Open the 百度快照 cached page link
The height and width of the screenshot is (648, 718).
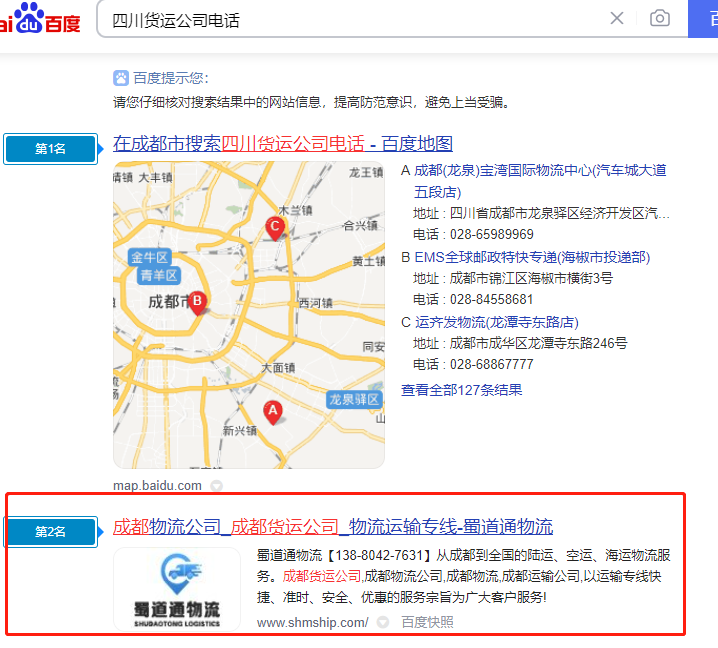pyautogui.click(x=427, y=622)
